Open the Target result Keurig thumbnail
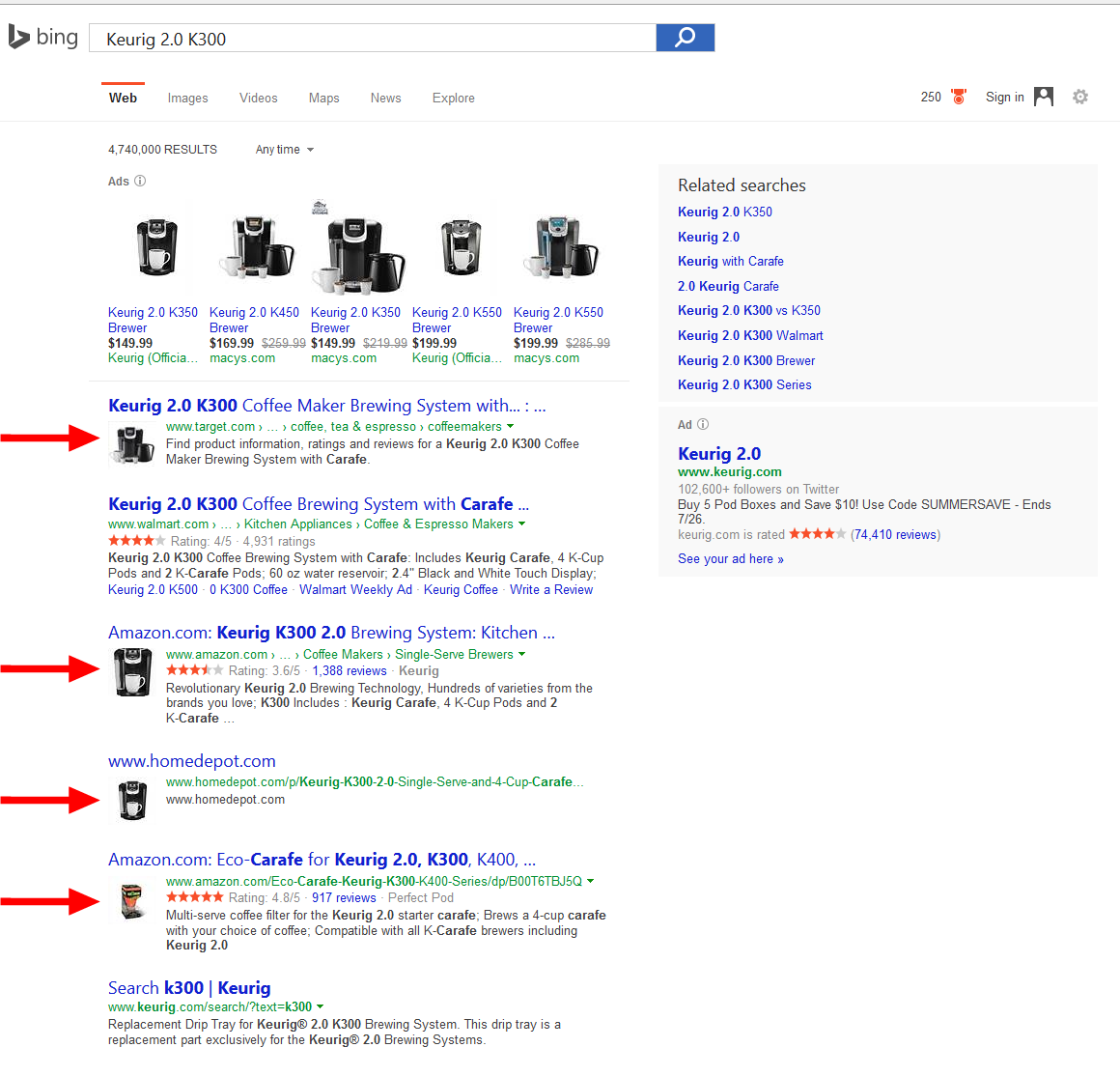 (133, 444)
